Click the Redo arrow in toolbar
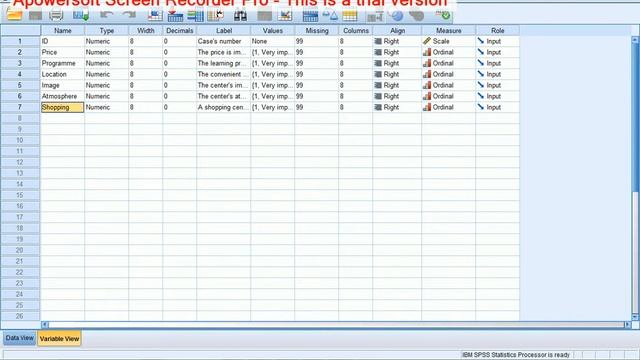Image resolution: width=640 pixels, height=360 pixels. point(129,15)
